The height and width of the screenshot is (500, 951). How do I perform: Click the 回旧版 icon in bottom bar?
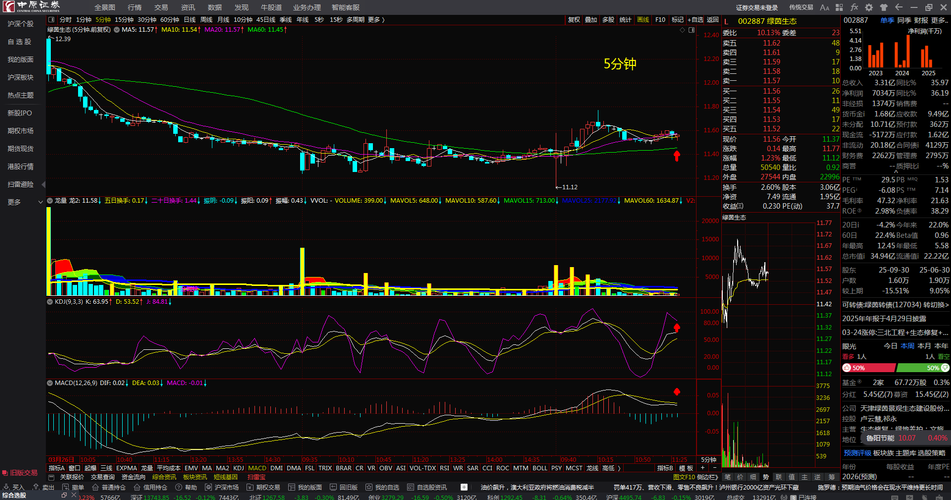[333, 487]
